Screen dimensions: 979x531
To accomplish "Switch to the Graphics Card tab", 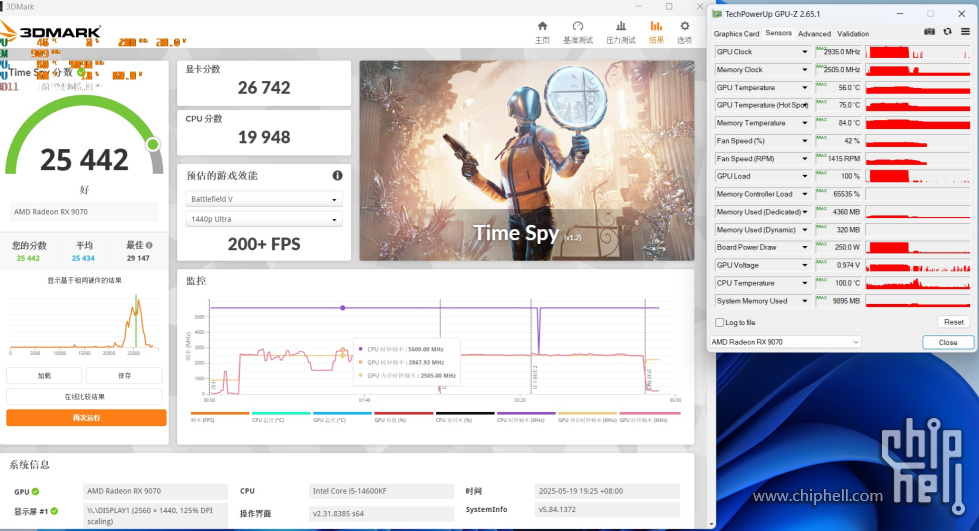I will 736,34.
